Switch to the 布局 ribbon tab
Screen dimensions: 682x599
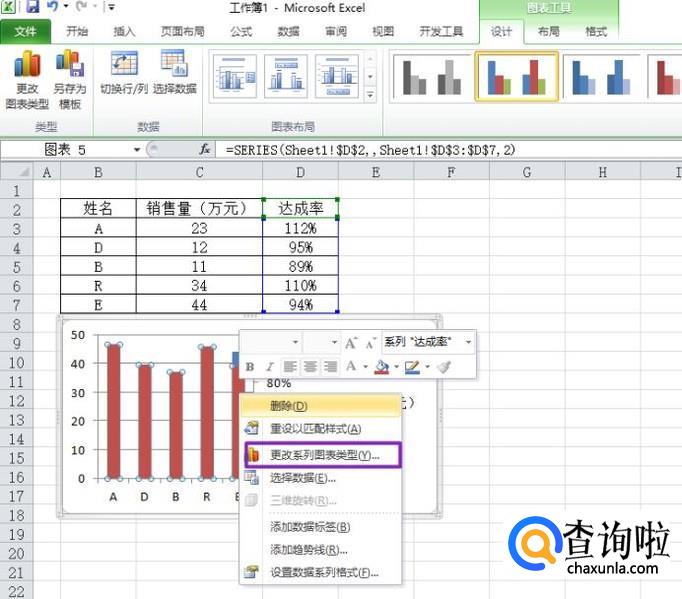[549, 31]
